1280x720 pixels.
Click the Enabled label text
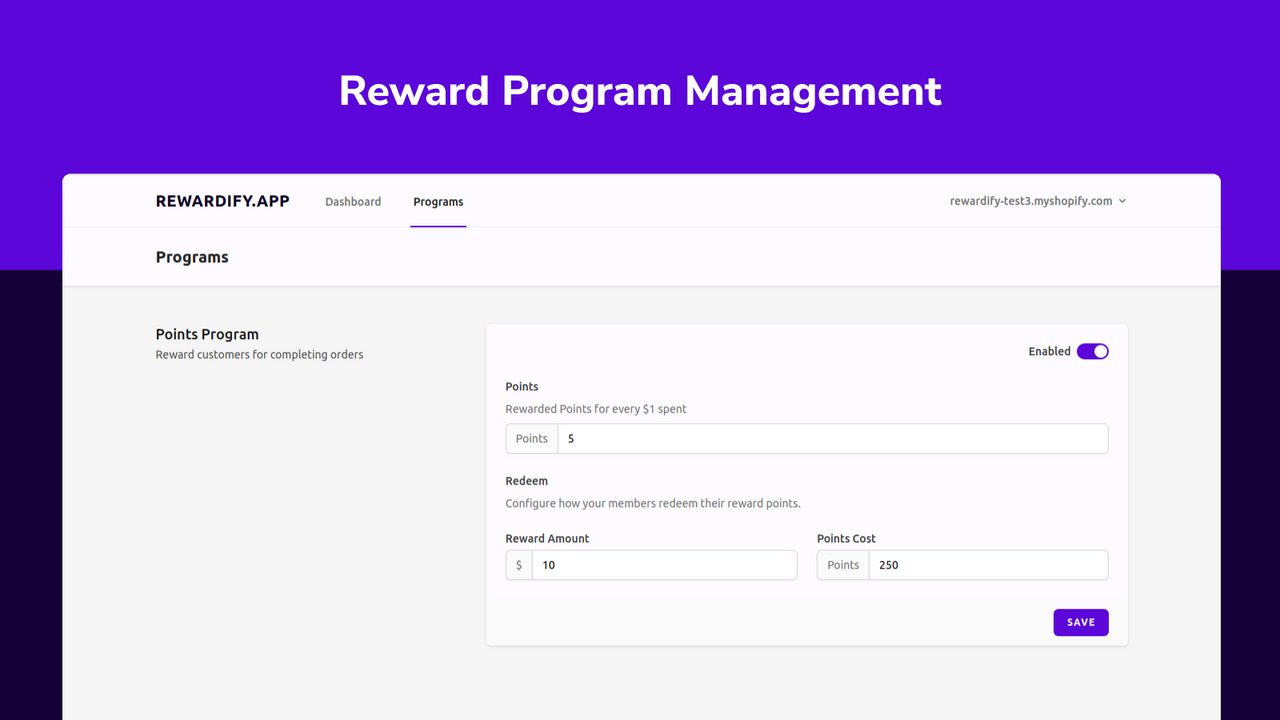[x=1049, y=351]
